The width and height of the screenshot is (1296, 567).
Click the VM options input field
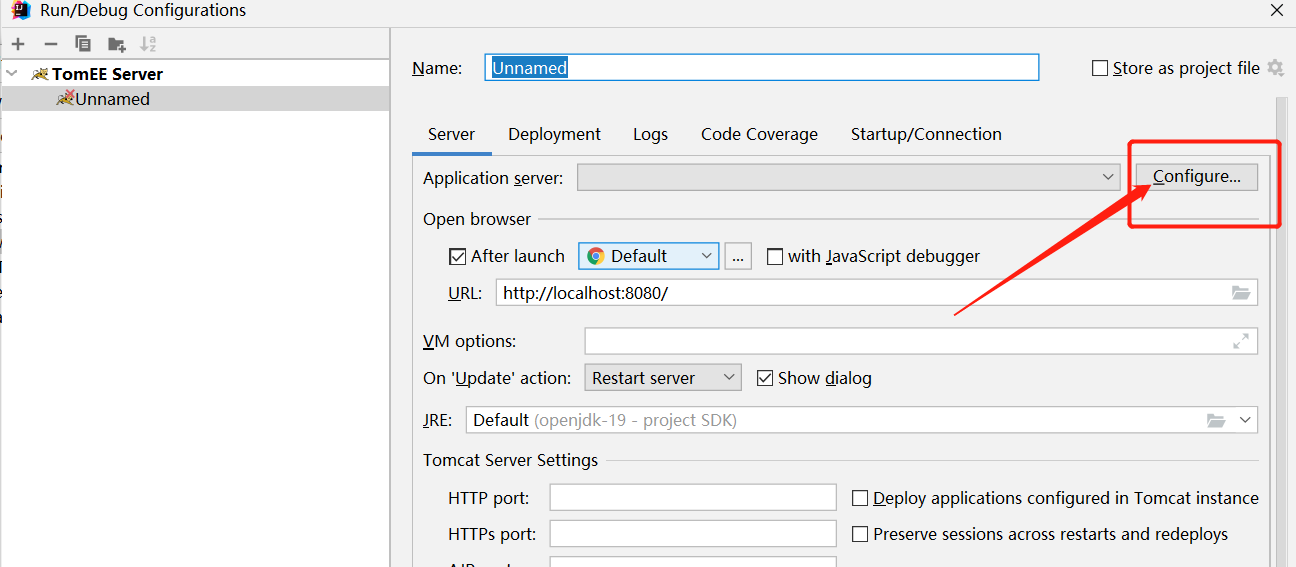921,341
